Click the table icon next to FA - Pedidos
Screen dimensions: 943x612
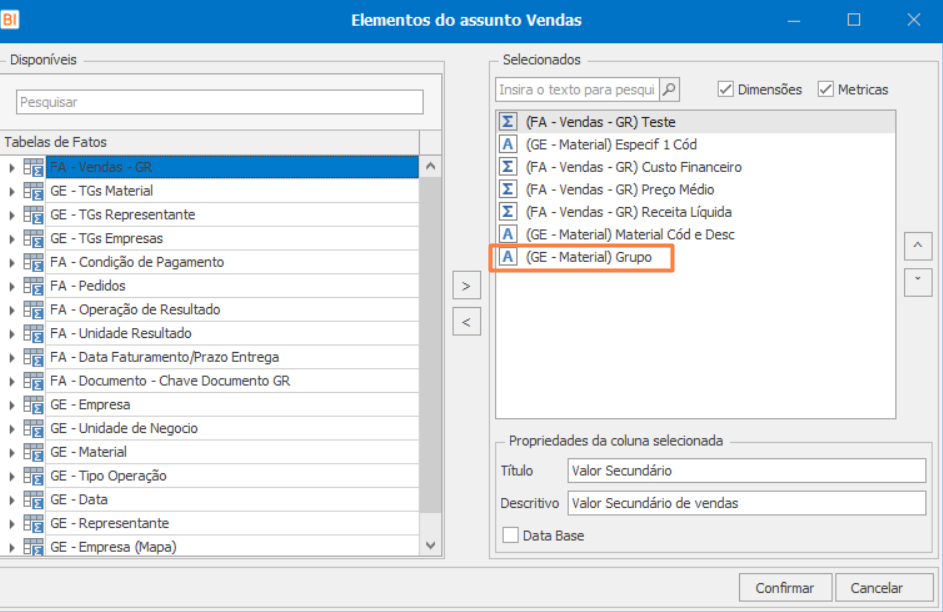coord(33,286)
